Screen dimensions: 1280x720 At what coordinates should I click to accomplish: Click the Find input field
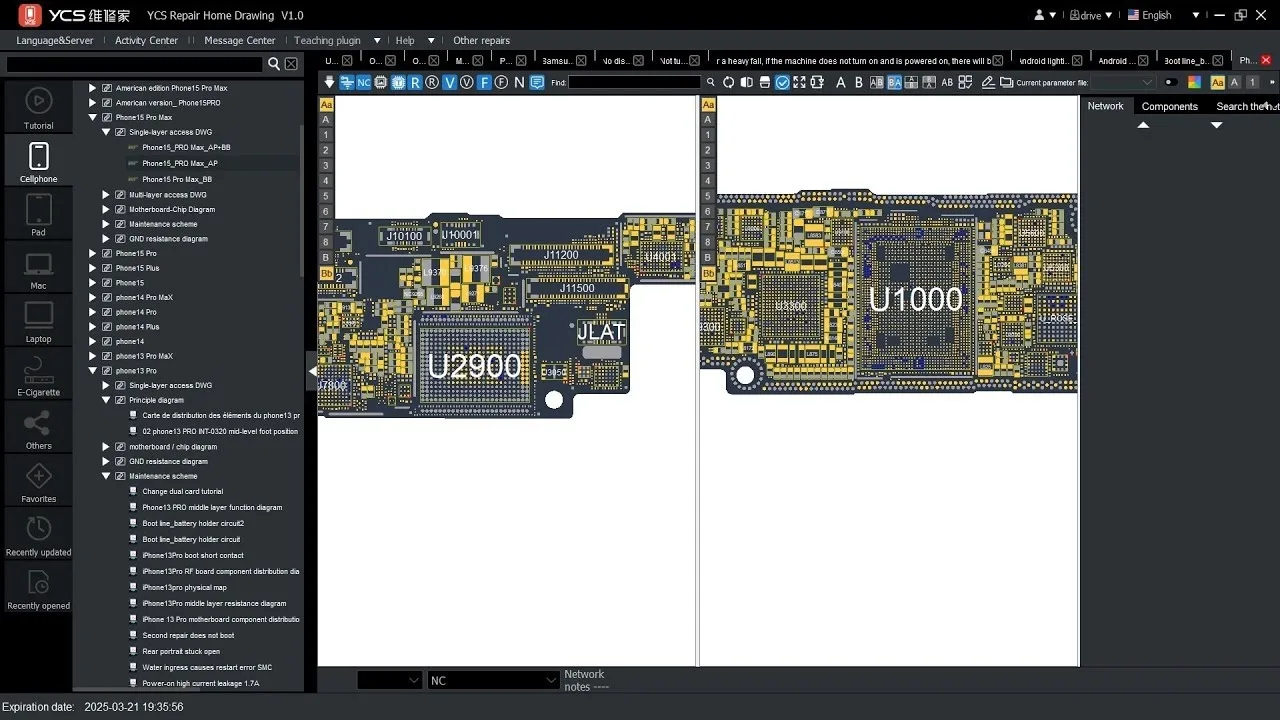click(634, 82)
